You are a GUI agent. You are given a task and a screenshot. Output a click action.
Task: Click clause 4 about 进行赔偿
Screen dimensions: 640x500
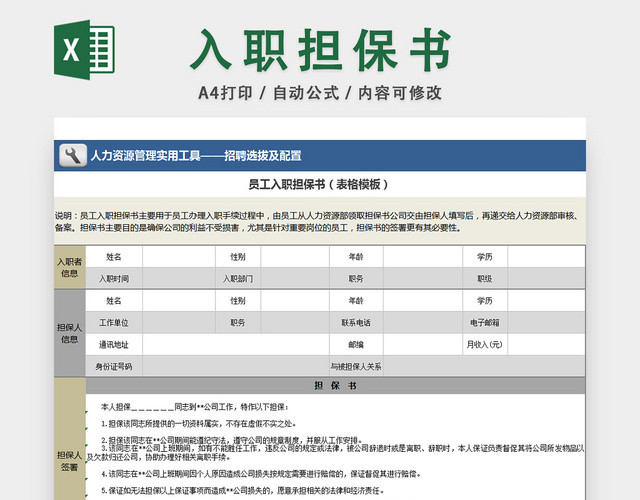[x=261, y=474]
